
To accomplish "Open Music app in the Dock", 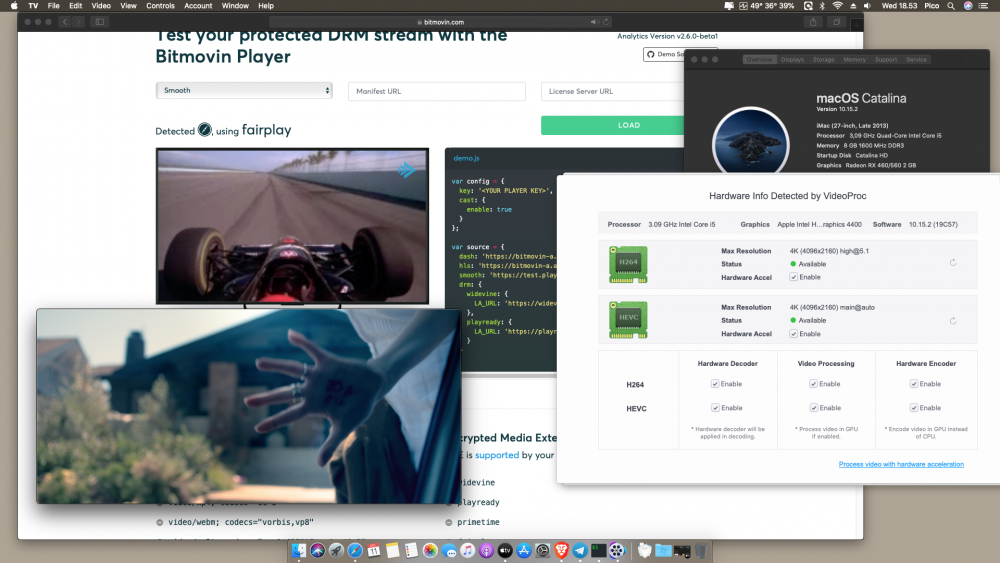I will pos(467,550).
